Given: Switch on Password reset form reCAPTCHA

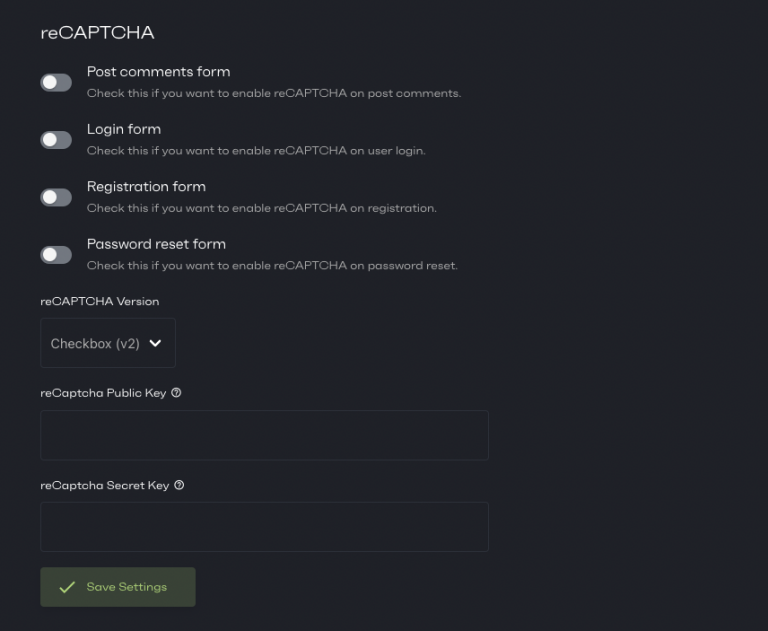Looking at the screenshot, I should (x=56, y=255).
